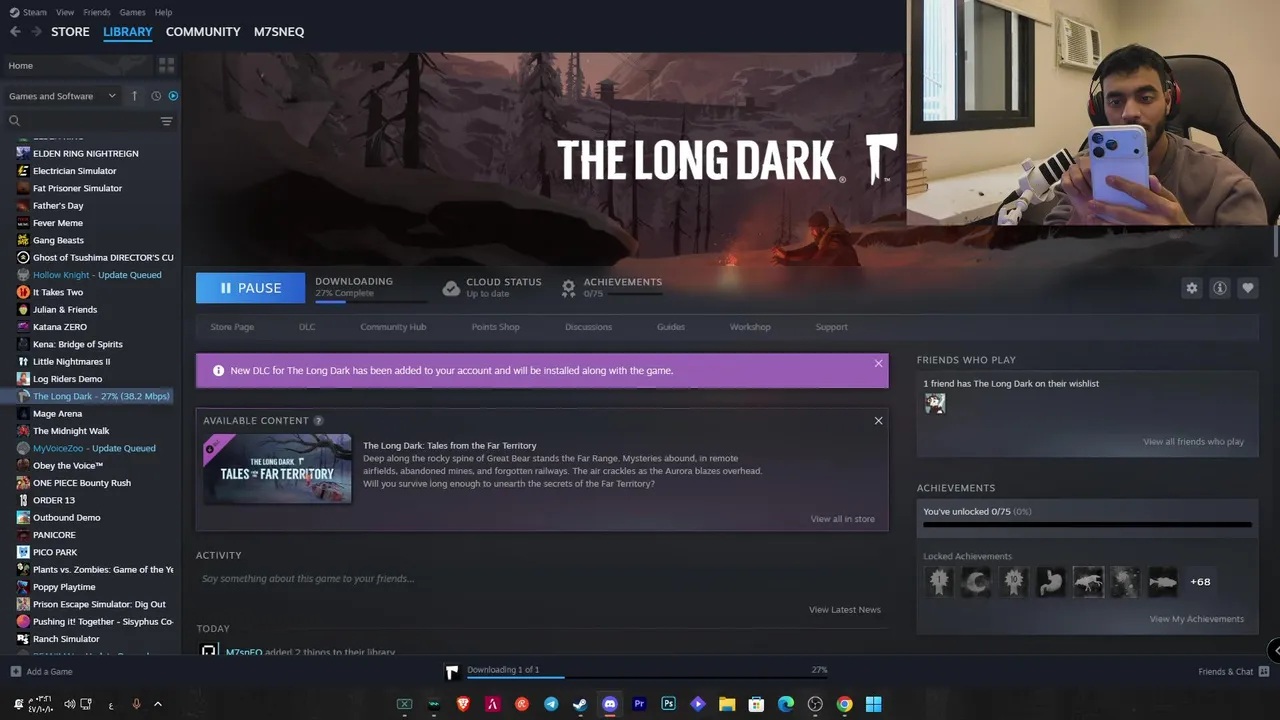1280x720 pixels.
Task: Toggle the ready-to-play filter icon
Action: (173, 96)
